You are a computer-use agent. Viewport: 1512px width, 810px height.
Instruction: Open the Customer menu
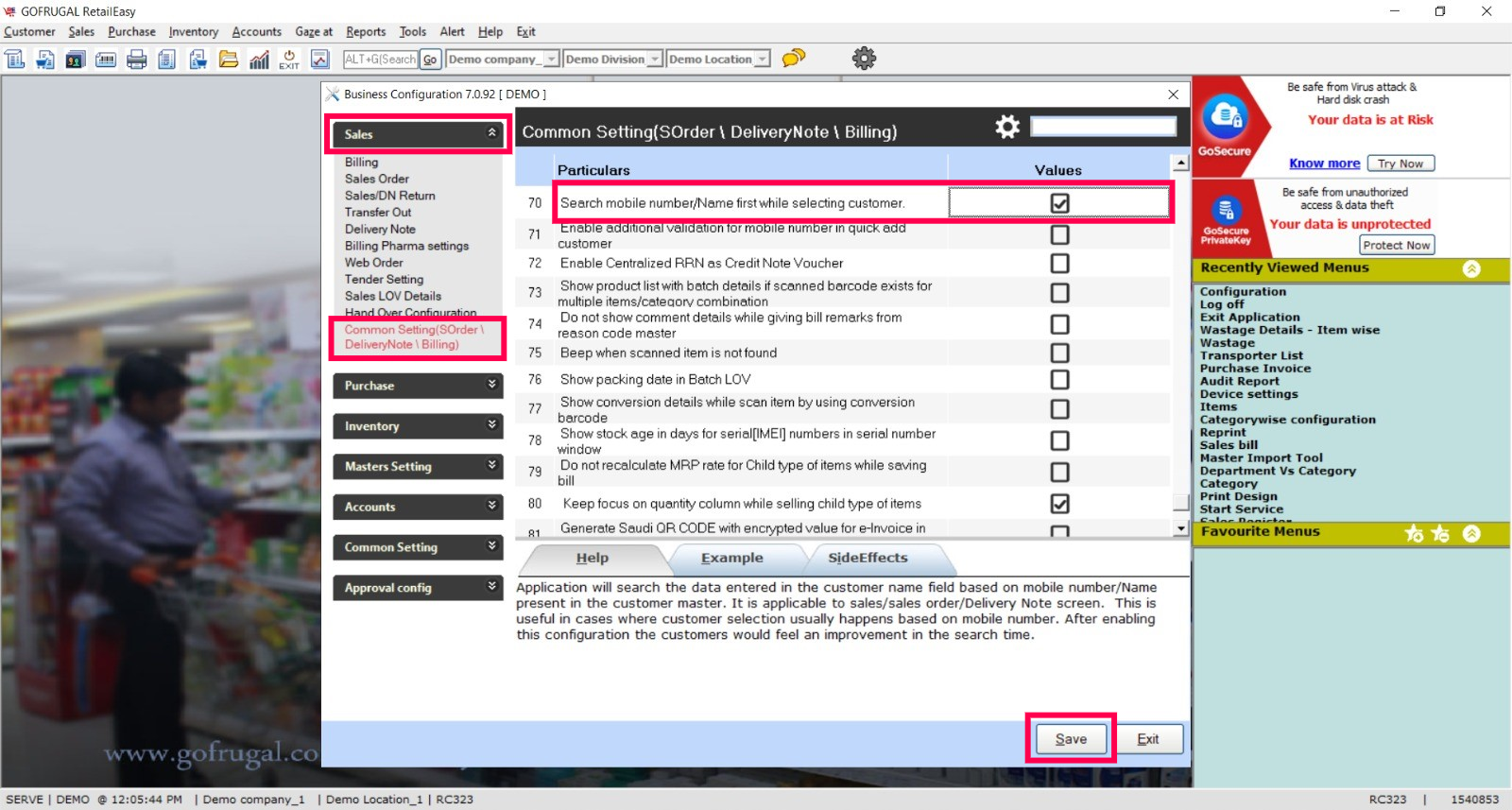tap(29, 32)
